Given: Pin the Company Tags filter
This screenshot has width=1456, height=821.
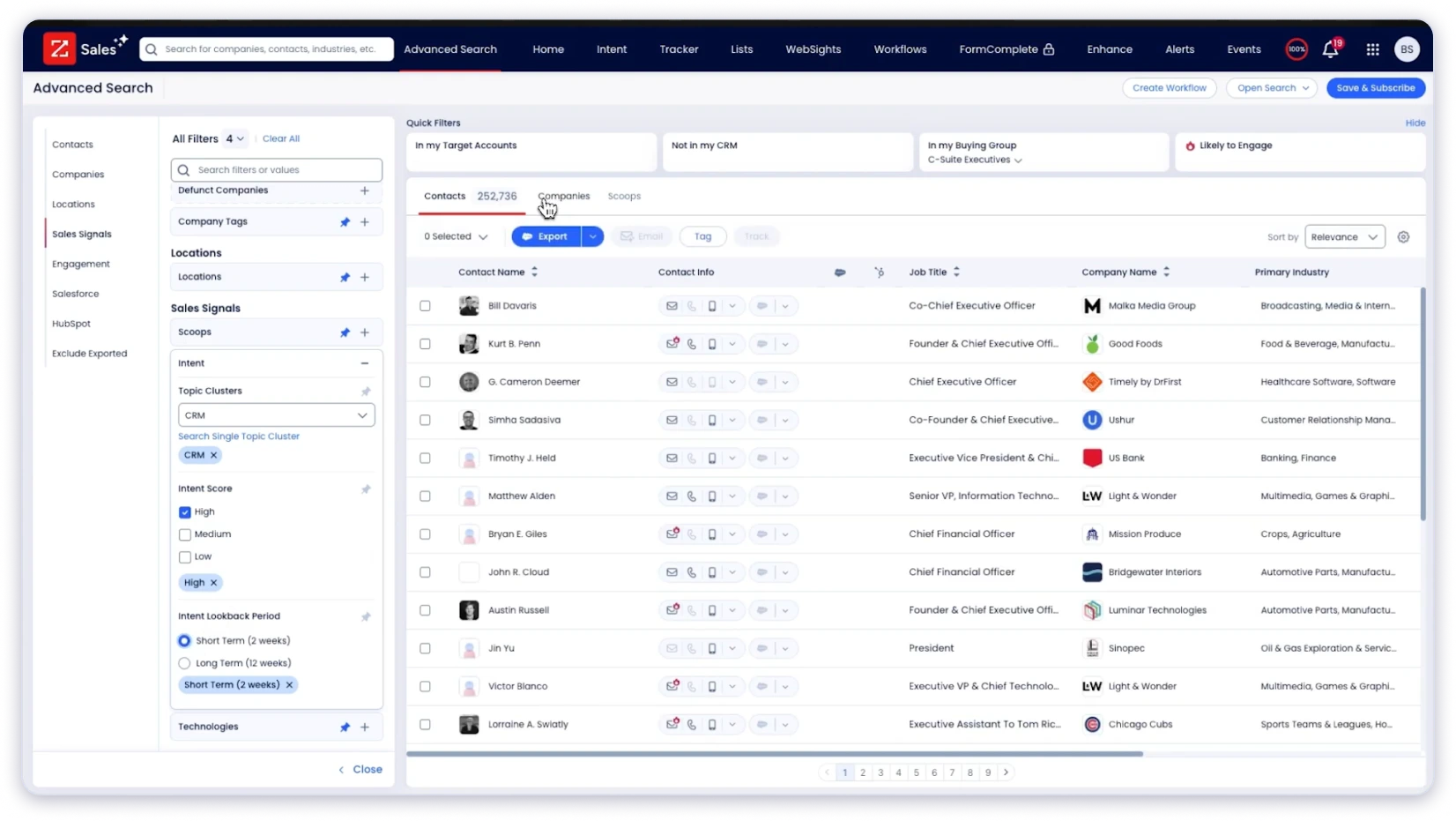Looking at the screenshot, I should [345, 222].
